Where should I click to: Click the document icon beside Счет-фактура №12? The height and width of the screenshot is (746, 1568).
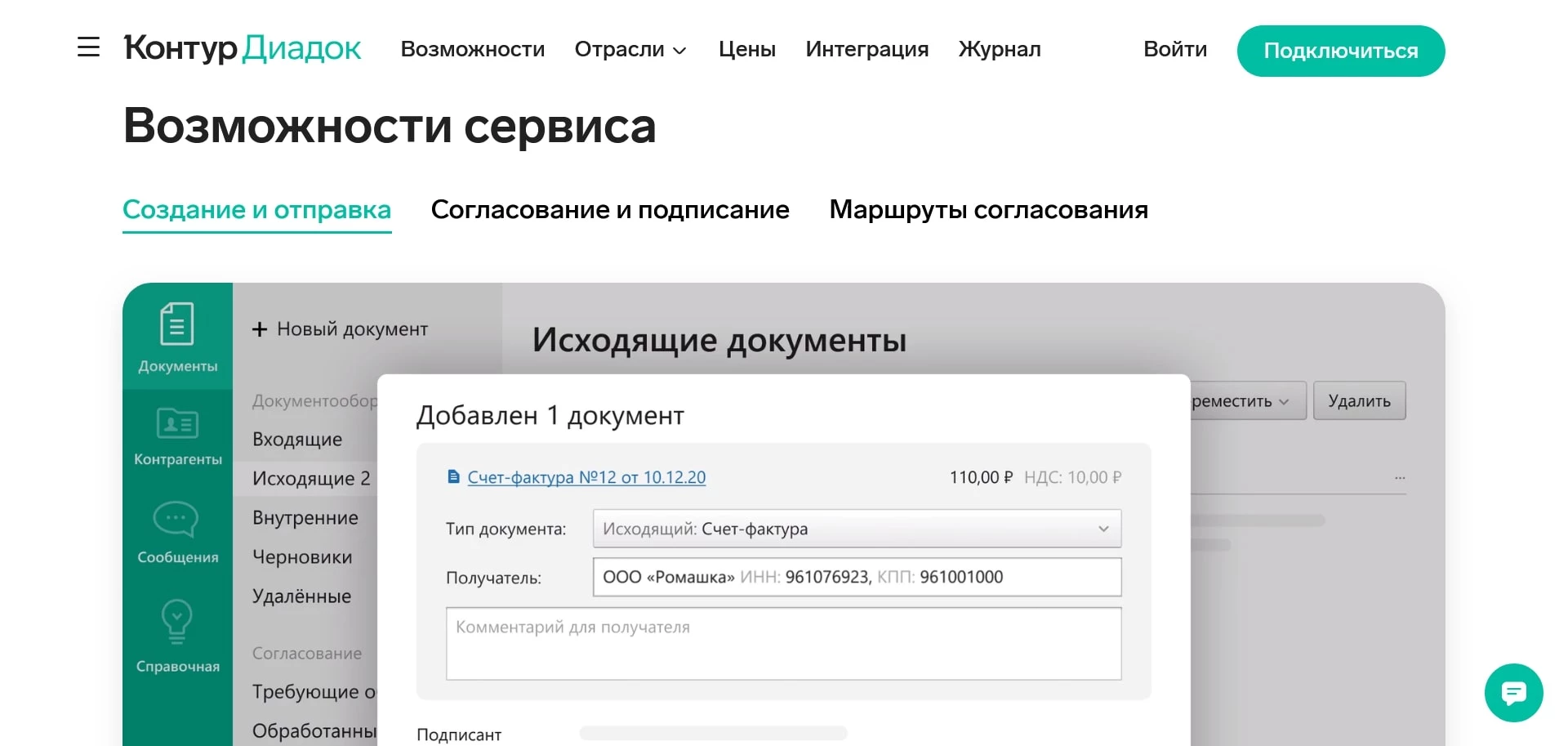(454, 476)
